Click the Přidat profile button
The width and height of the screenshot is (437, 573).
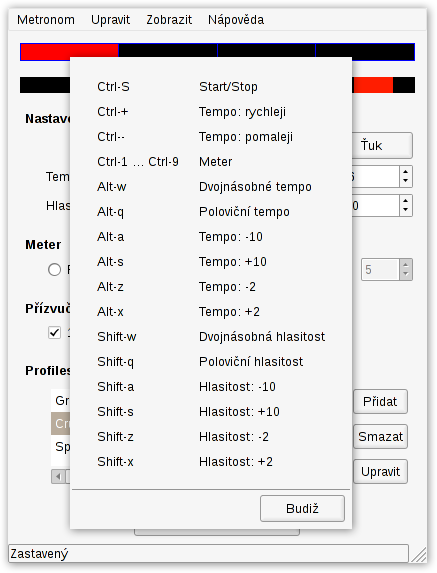(380, 402)
